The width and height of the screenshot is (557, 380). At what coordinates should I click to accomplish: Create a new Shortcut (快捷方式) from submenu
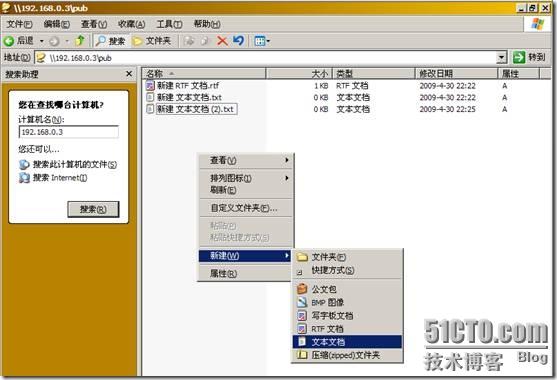click(x=347, y=271)
